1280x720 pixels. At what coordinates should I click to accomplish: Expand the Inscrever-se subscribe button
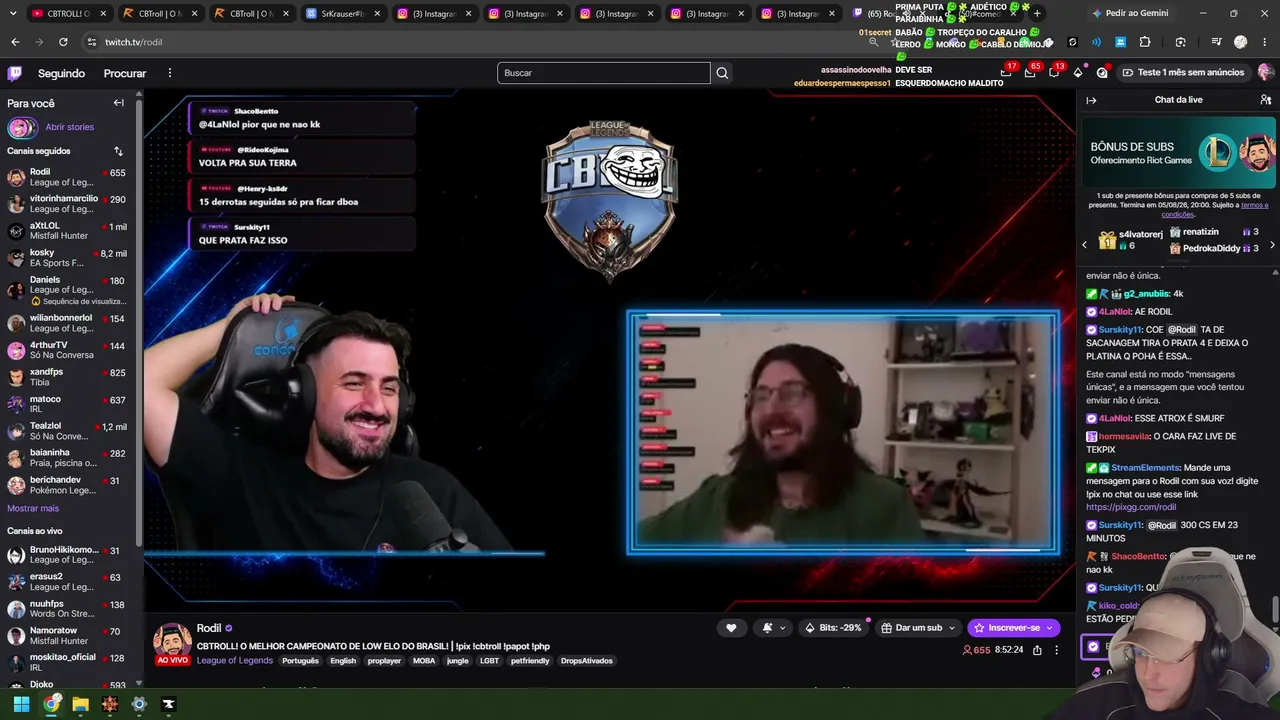pos(1013,628)
